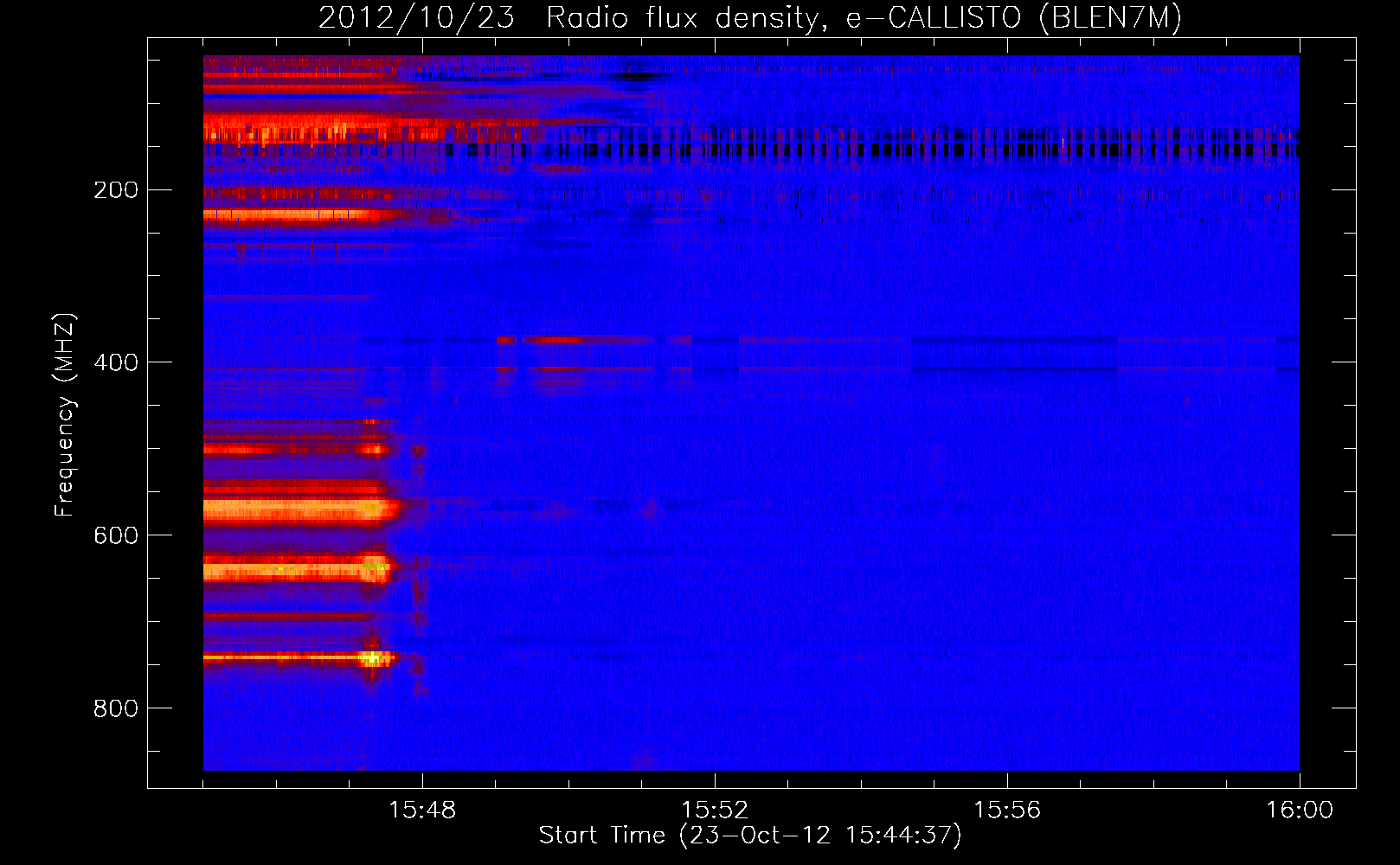Click the 15:52 time tick label
This screenshot has height=865, width=1400.
[715, 811]
